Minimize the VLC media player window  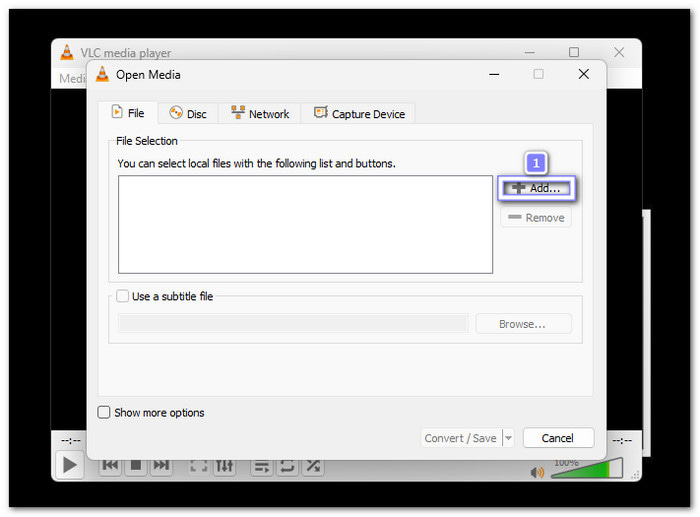pyautogui.click(x=529, y=52)
